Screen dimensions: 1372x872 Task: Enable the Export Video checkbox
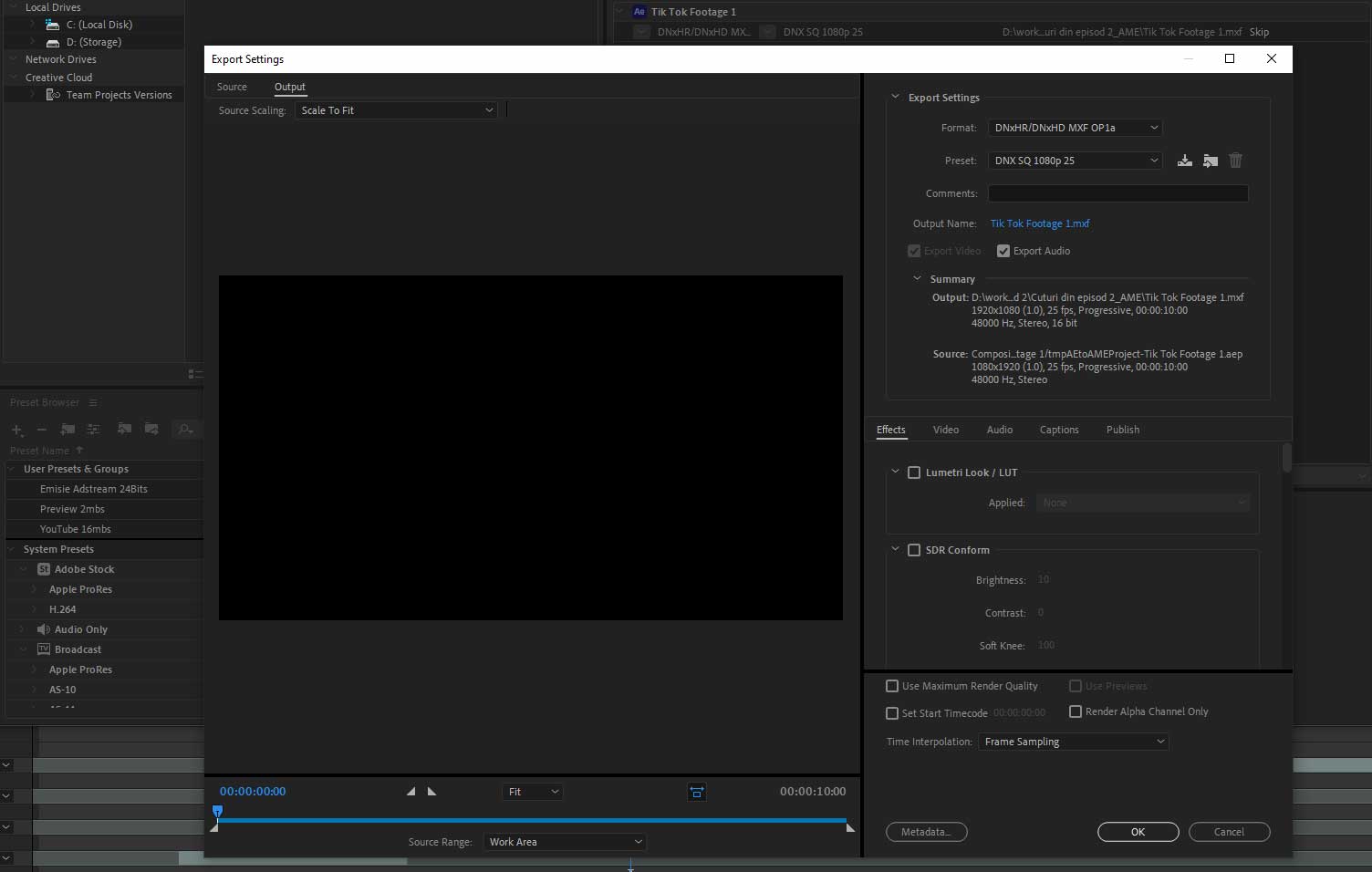pos(914,250)
